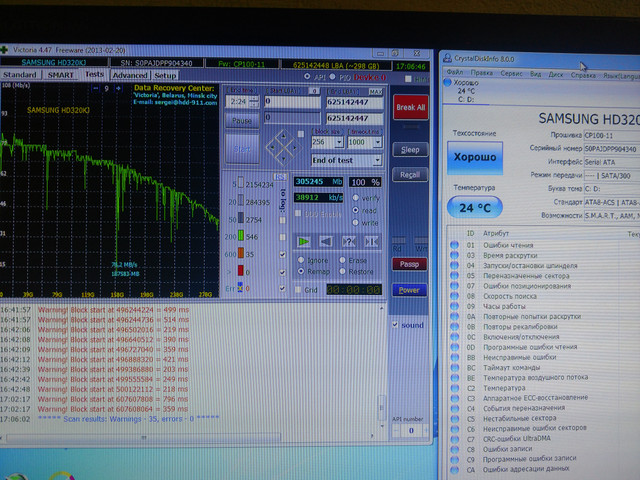Open the Диск menu in CrystalDiskInfo
Viewport: 640px width, 480px height.
coord(556,74)
